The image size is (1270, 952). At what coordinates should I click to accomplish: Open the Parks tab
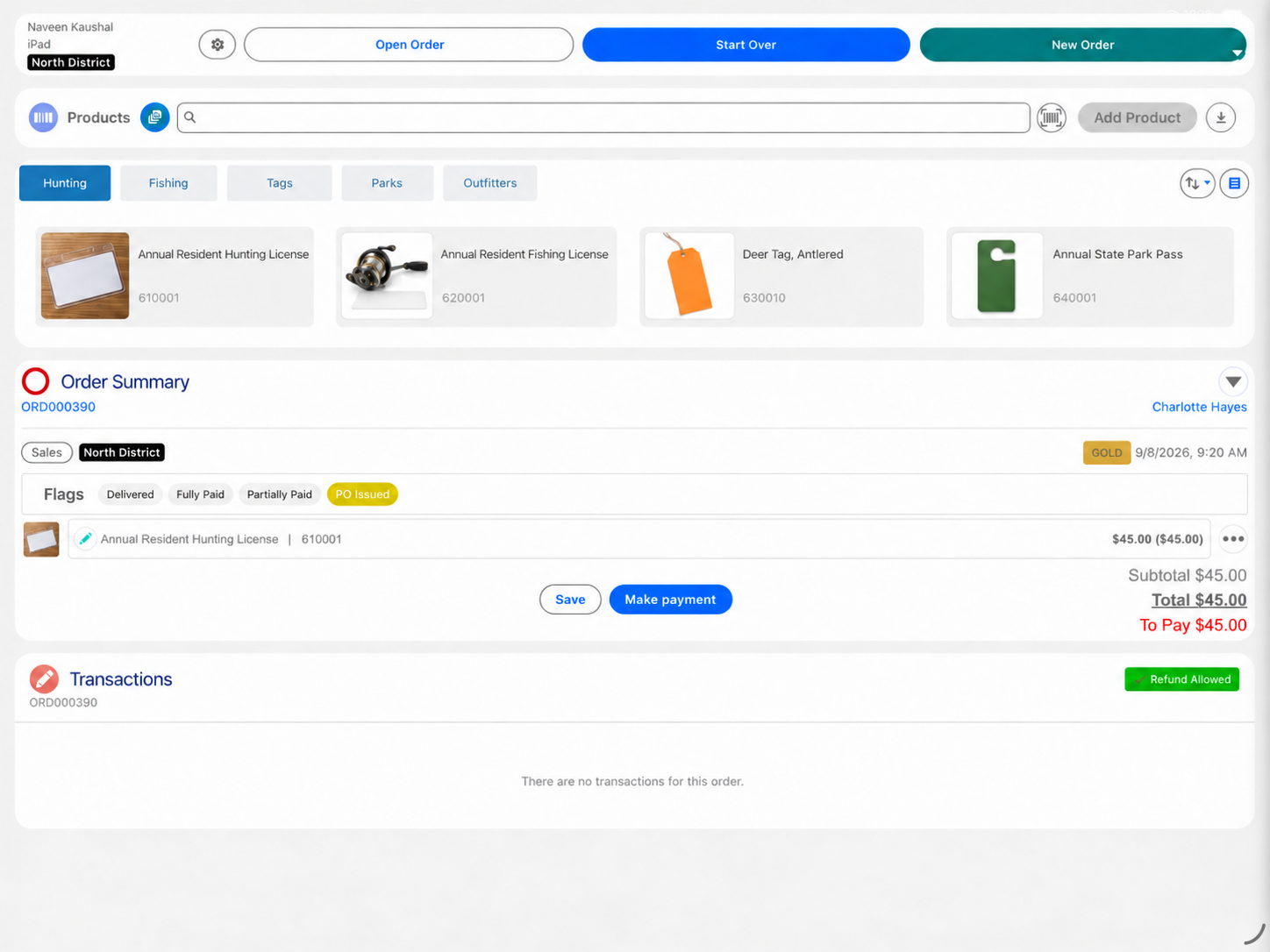pyautogui.click(x=387, y=183)
